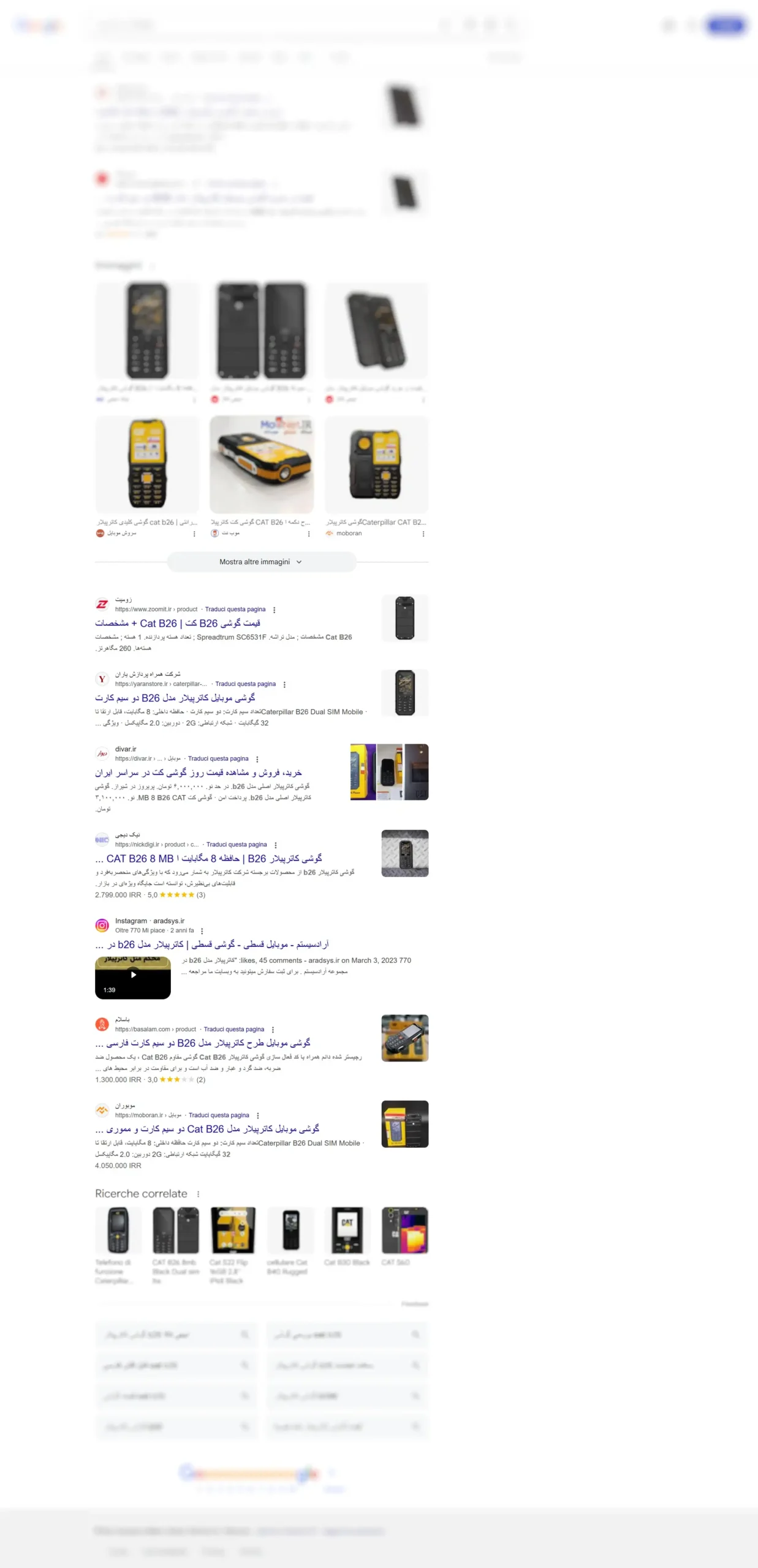Open yaranstore.ir result three-dot menu
758x1568 pixels.
(284, 685)
